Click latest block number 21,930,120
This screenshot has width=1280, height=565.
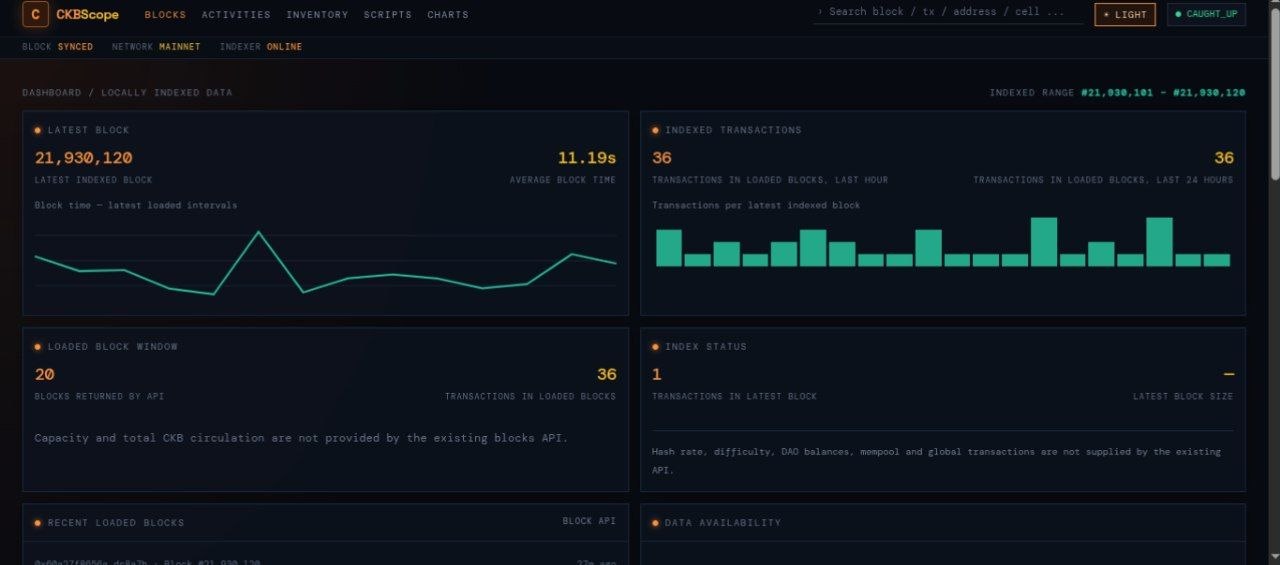tap(83, 158)
